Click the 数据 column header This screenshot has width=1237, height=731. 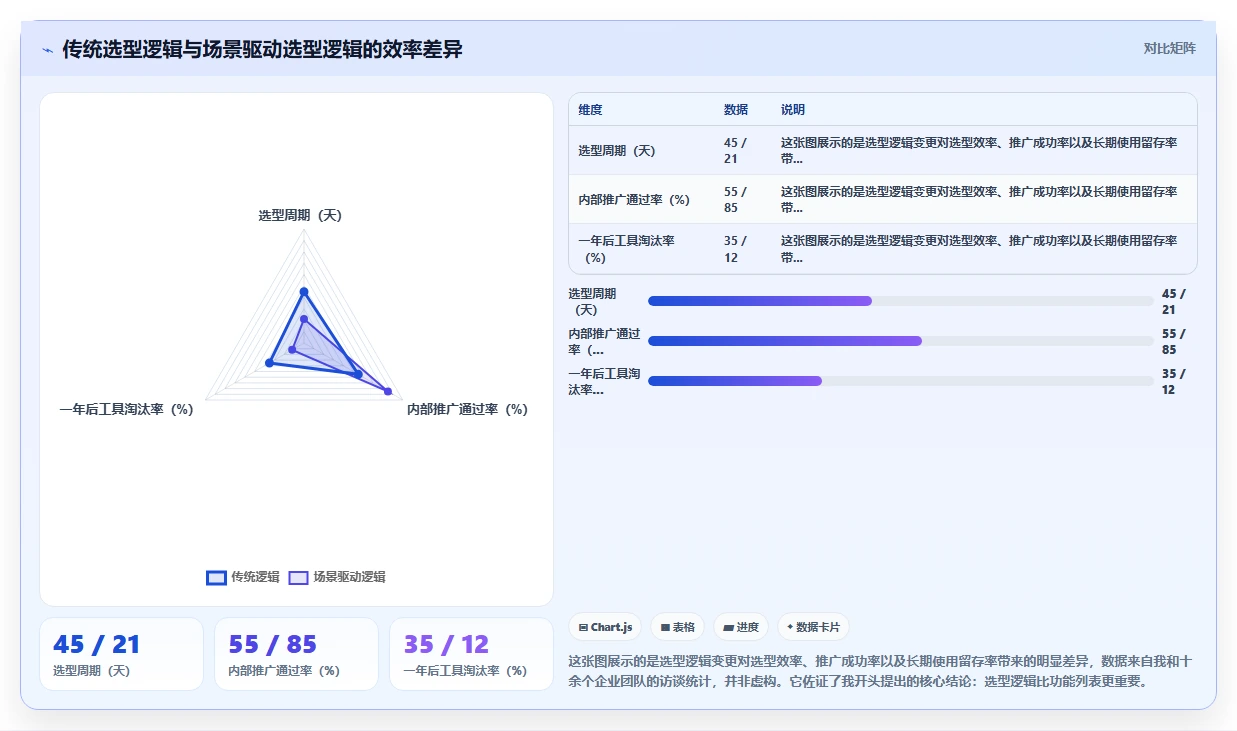(x=736, y=110)
